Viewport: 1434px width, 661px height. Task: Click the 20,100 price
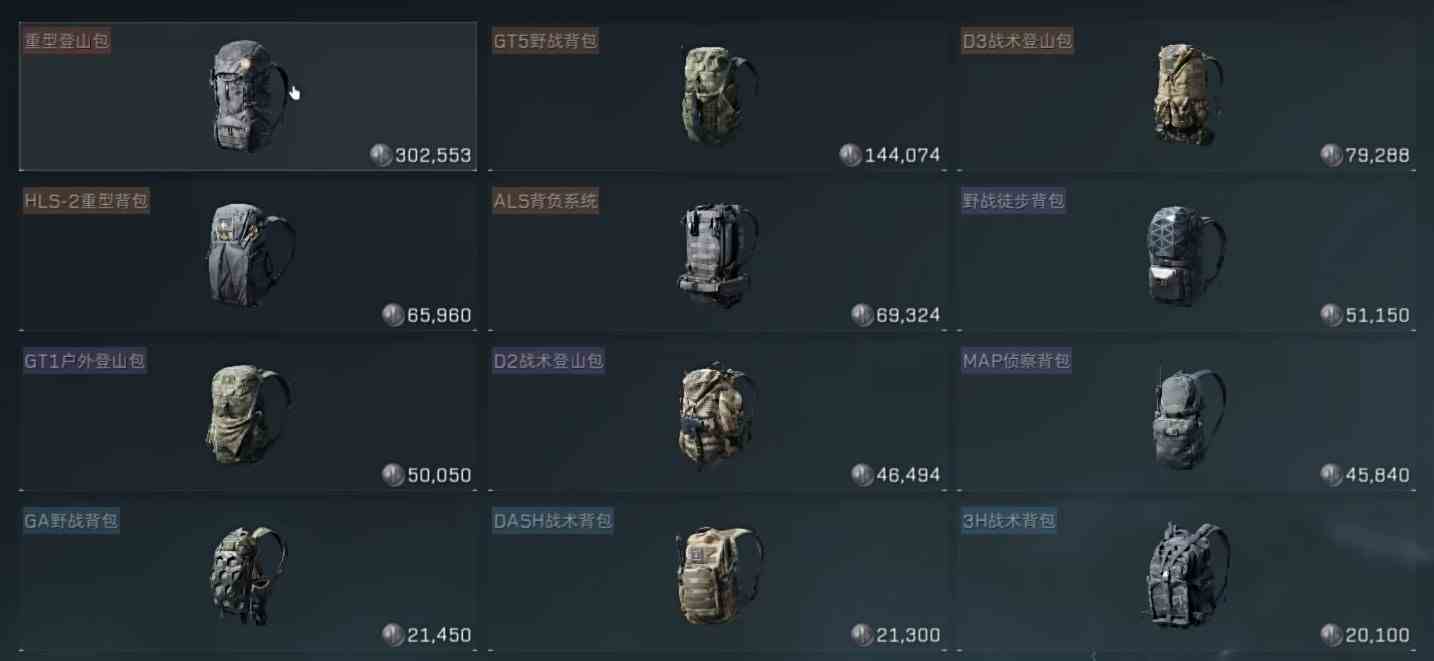coord(1377,635)
